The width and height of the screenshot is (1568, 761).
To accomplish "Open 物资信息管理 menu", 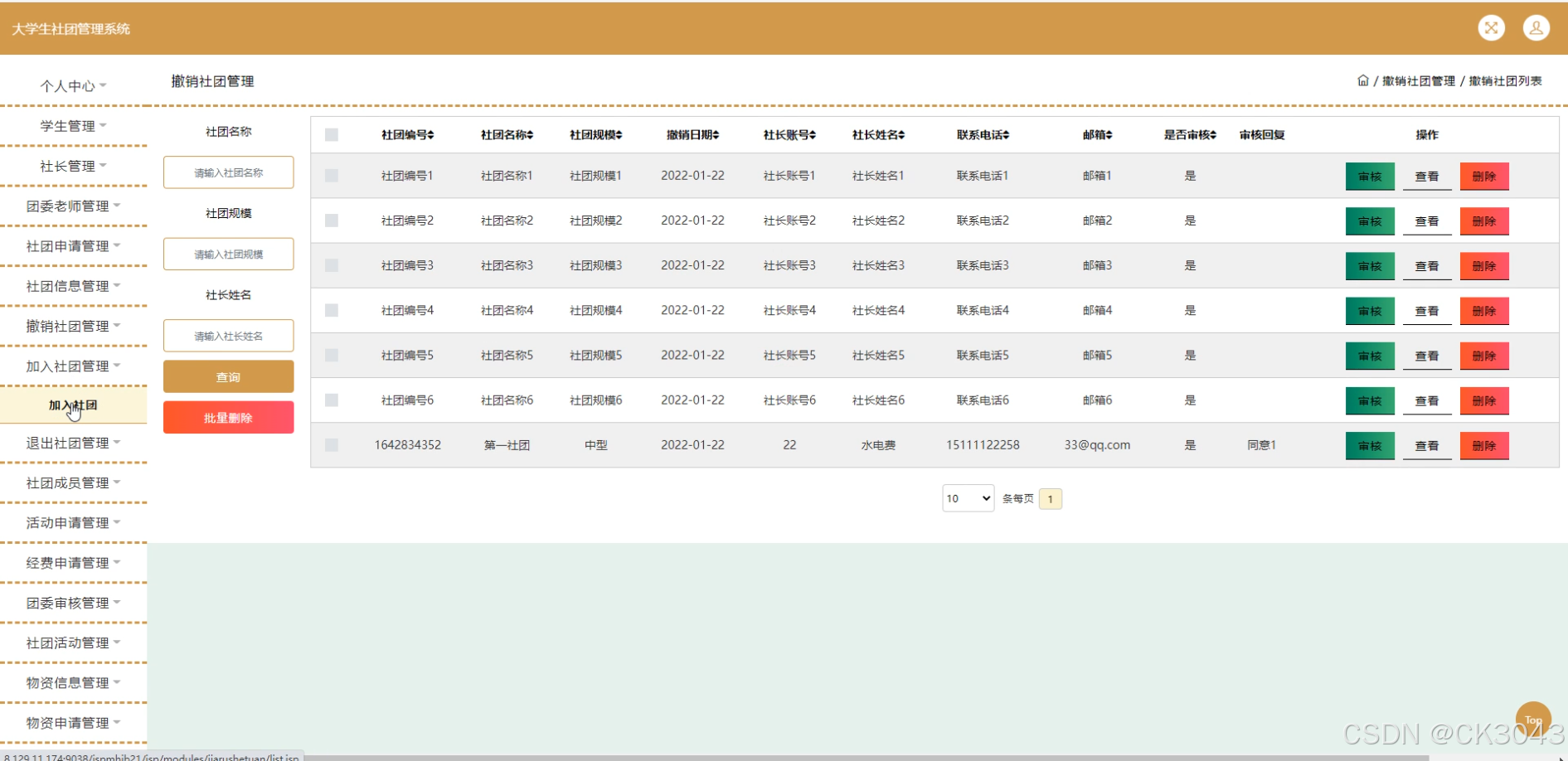I will pyautogui.click(x=73, y=683).
